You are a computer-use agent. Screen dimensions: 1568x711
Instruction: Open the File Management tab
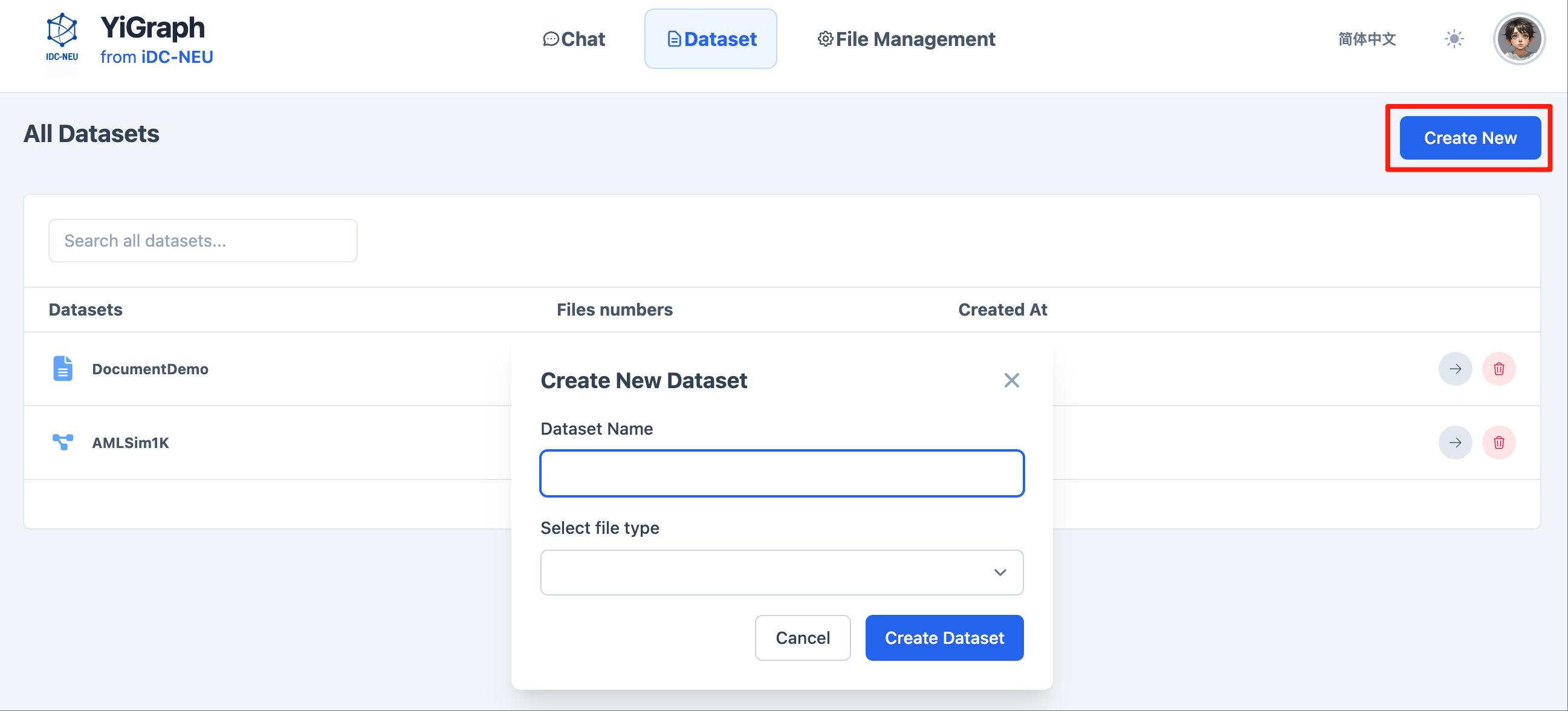(x=905, y=38)
